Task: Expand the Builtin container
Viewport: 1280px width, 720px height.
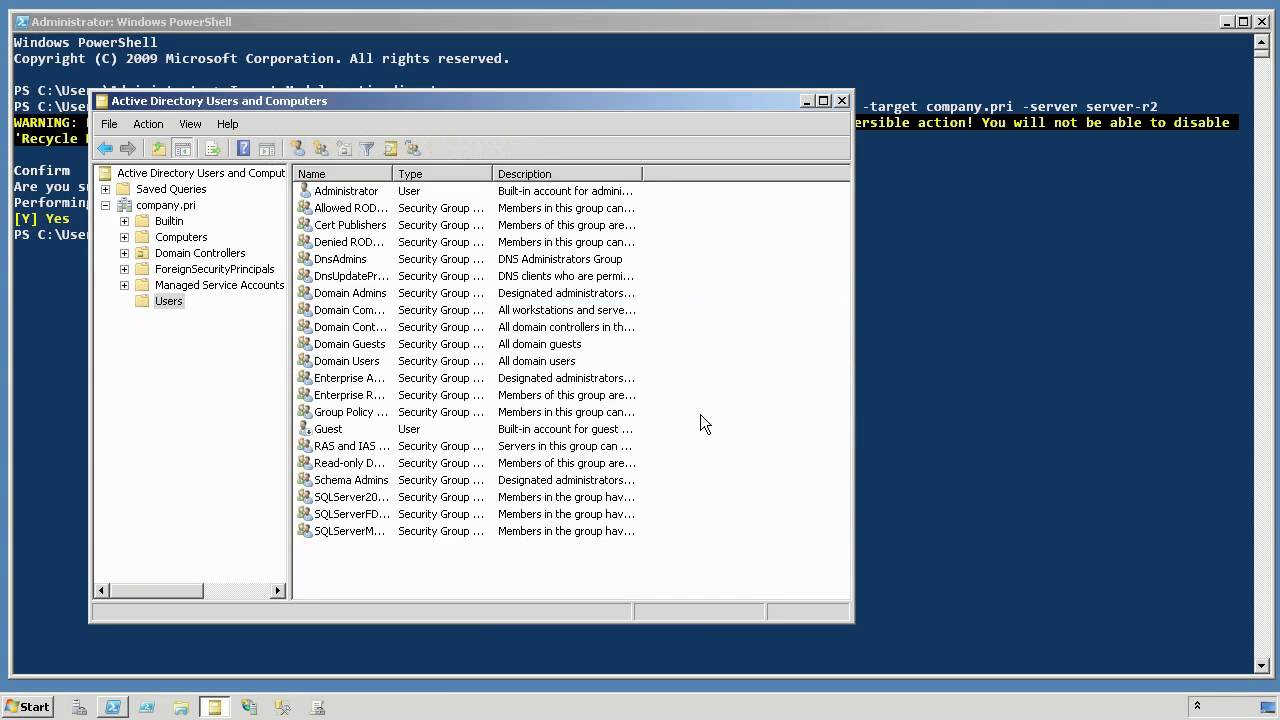Action: click(x=124, y=221)
